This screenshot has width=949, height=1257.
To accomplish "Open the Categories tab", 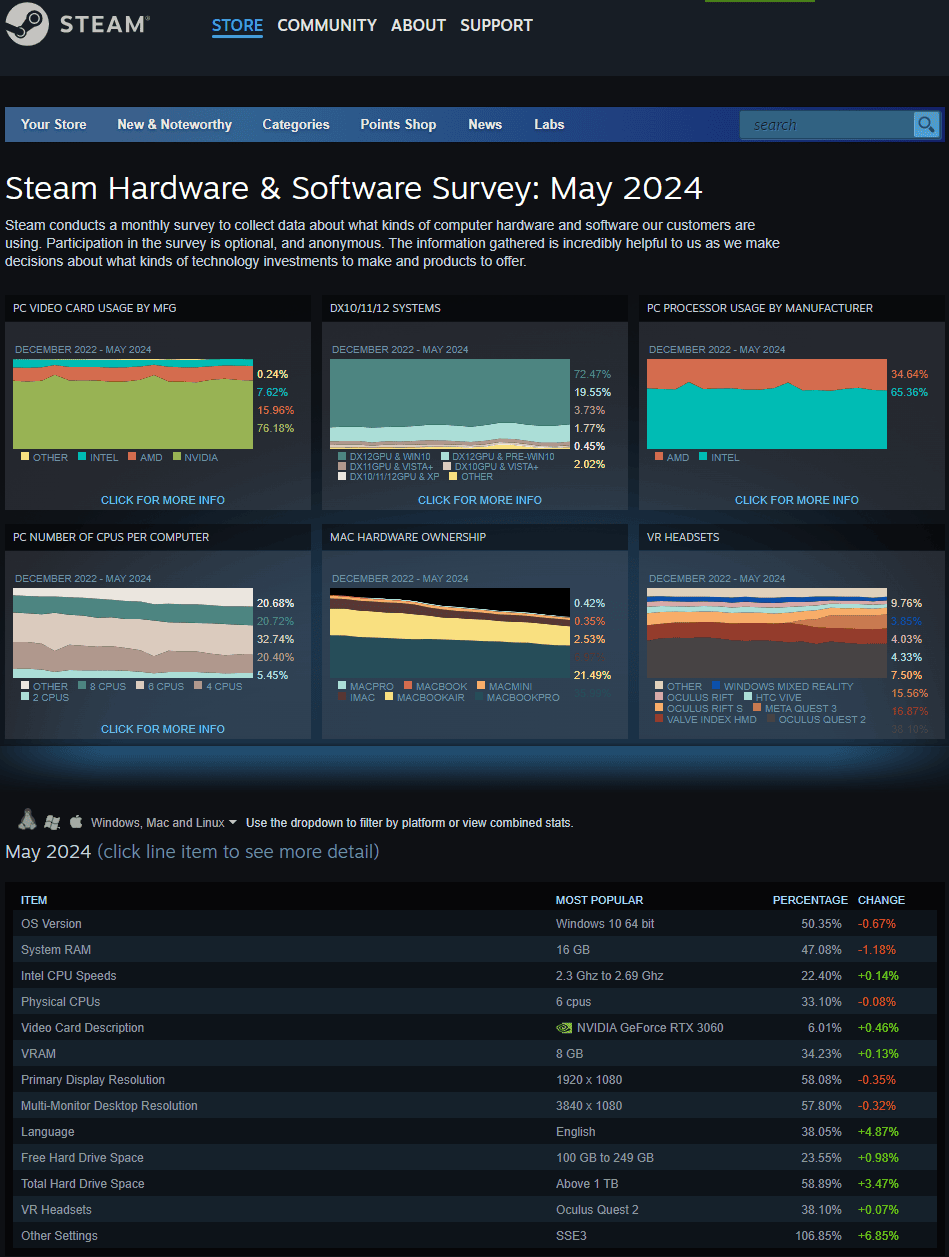I will click(296, 124).
